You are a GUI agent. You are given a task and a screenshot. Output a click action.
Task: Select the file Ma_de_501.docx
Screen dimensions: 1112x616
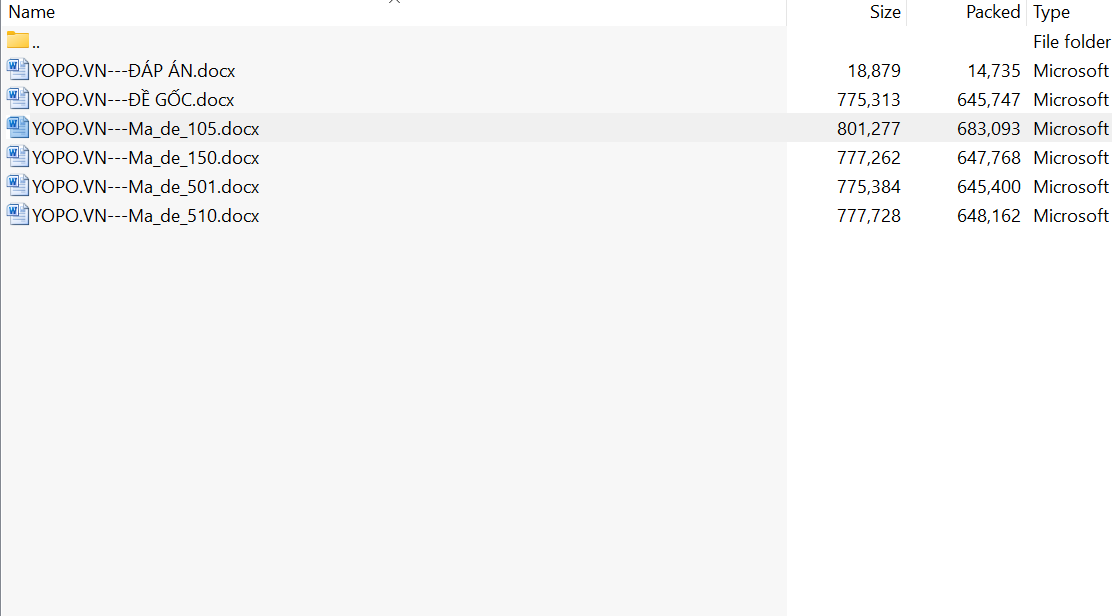[x=145, y=186]
